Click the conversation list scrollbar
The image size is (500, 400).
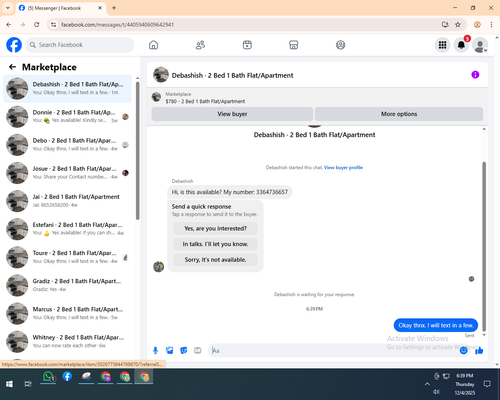[x=137, y=150]
